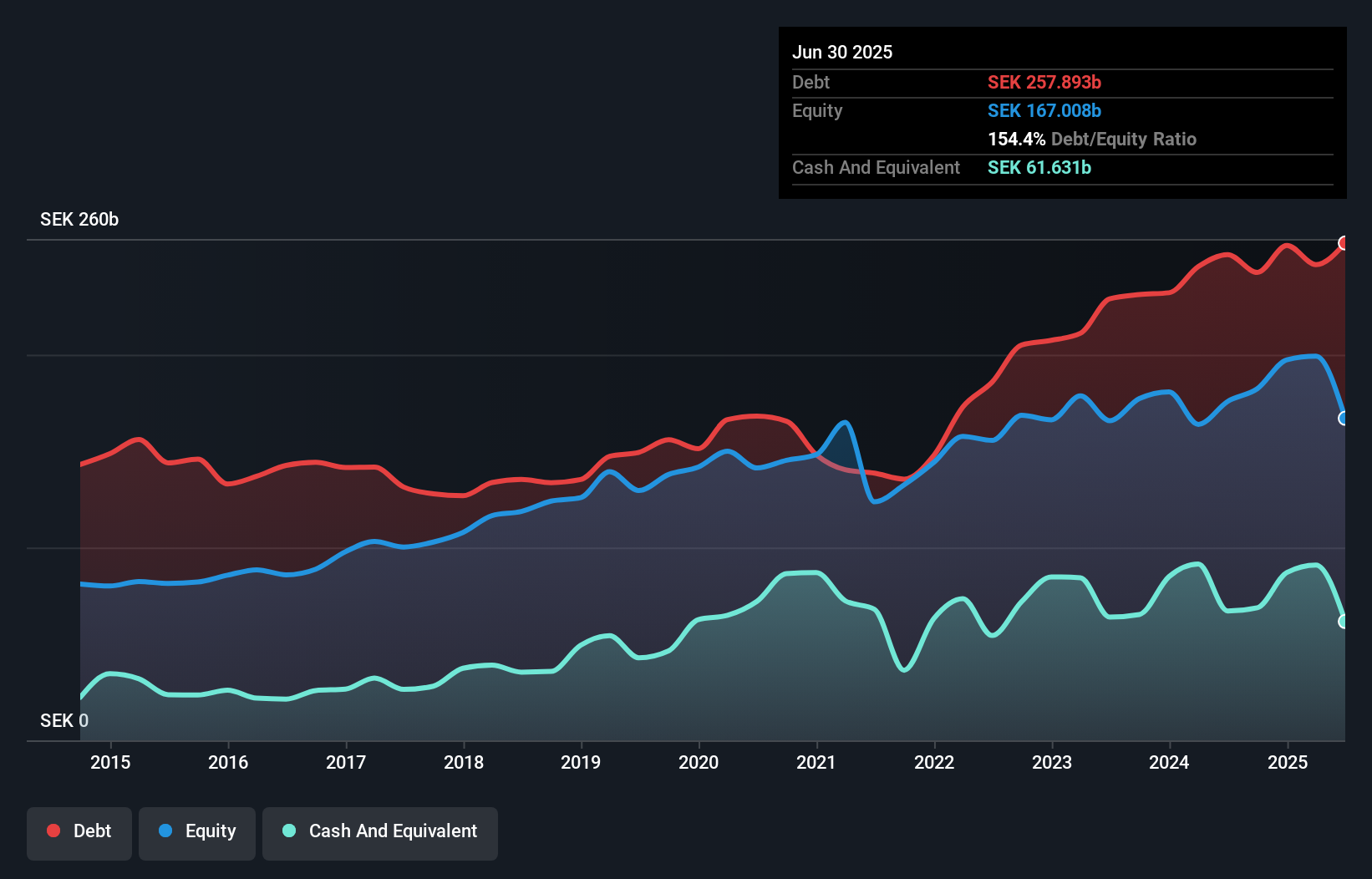The height and width of the screenshot is (879, 1372).
Task: Click the blue dot in the Equity legend
Action: (165, 831)
